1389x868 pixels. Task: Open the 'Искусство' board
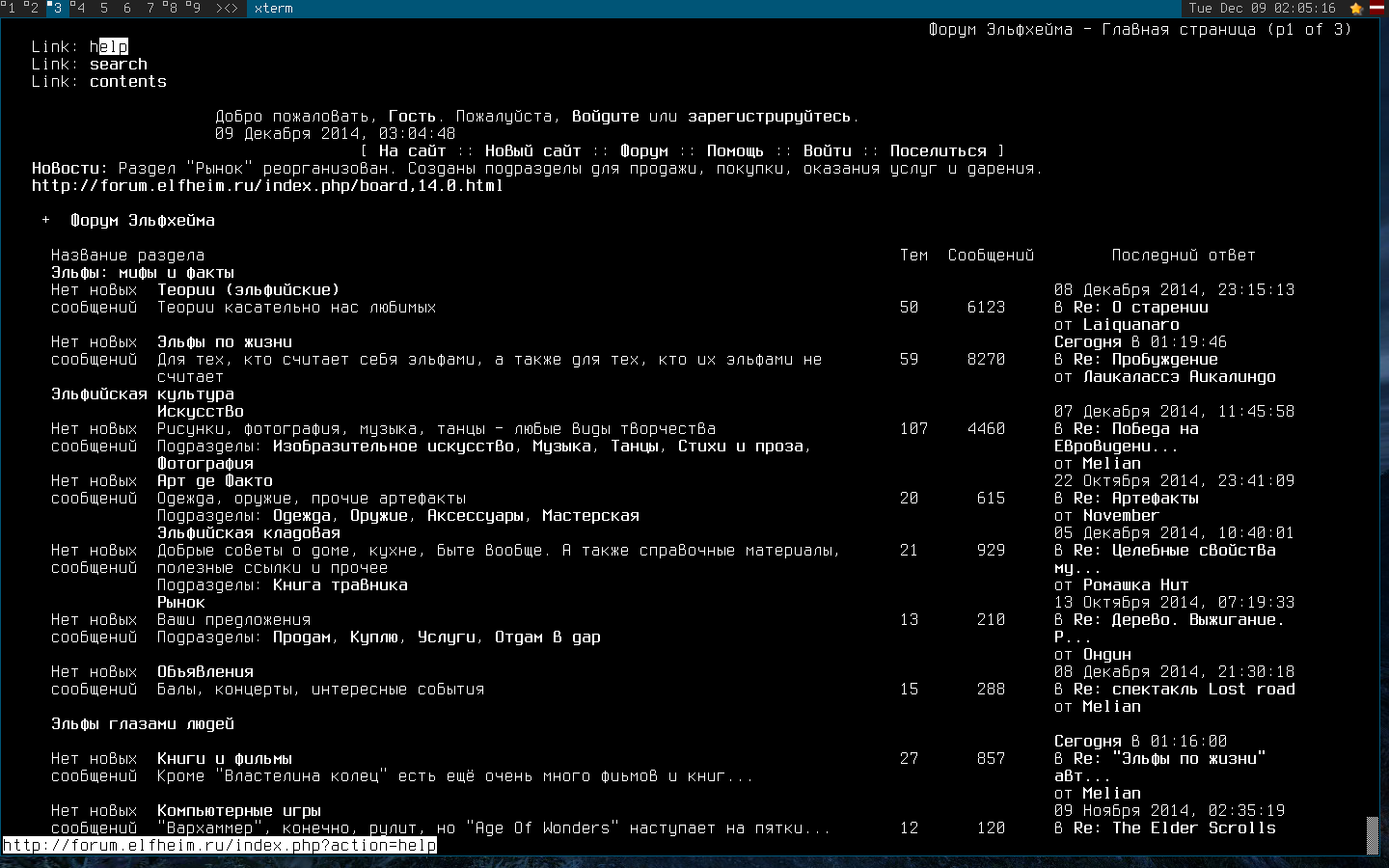(x=201, y=411)
